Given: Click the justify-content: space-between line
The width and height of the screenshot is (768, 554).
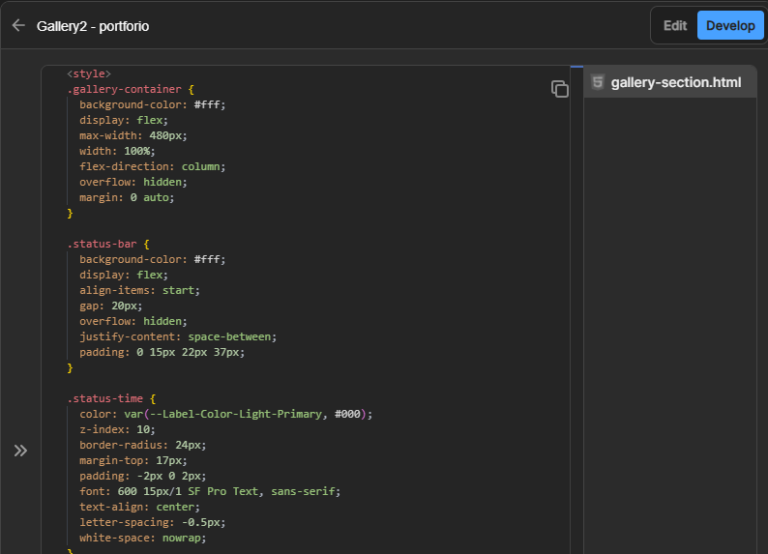Looking at the screenshot, I should point(178,336).
